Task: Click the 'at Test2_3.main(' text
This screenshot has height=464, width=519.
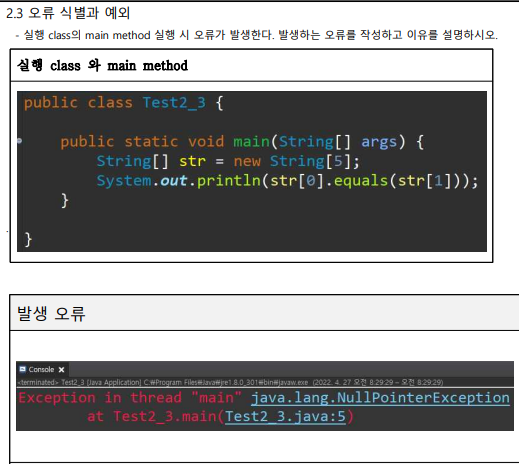Action: point(156,416)
